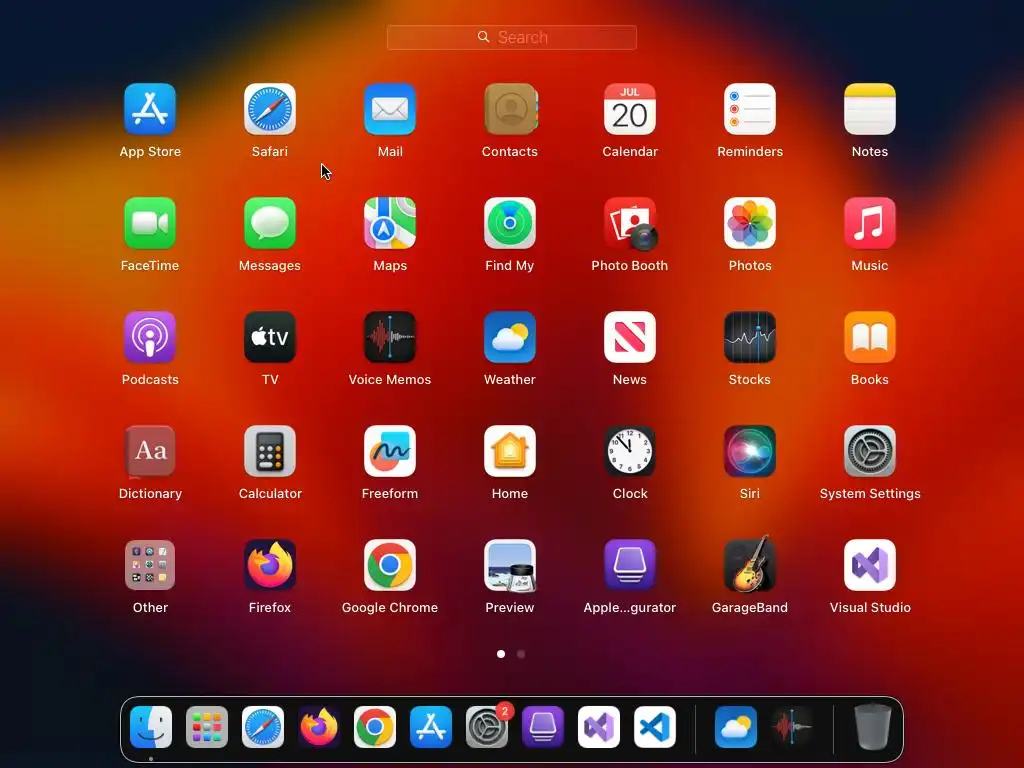1024x768 pixels.
Task: Open Apple Configurator in the Launchpad grid
Action: pyautogui.click(x=630, y=565)
